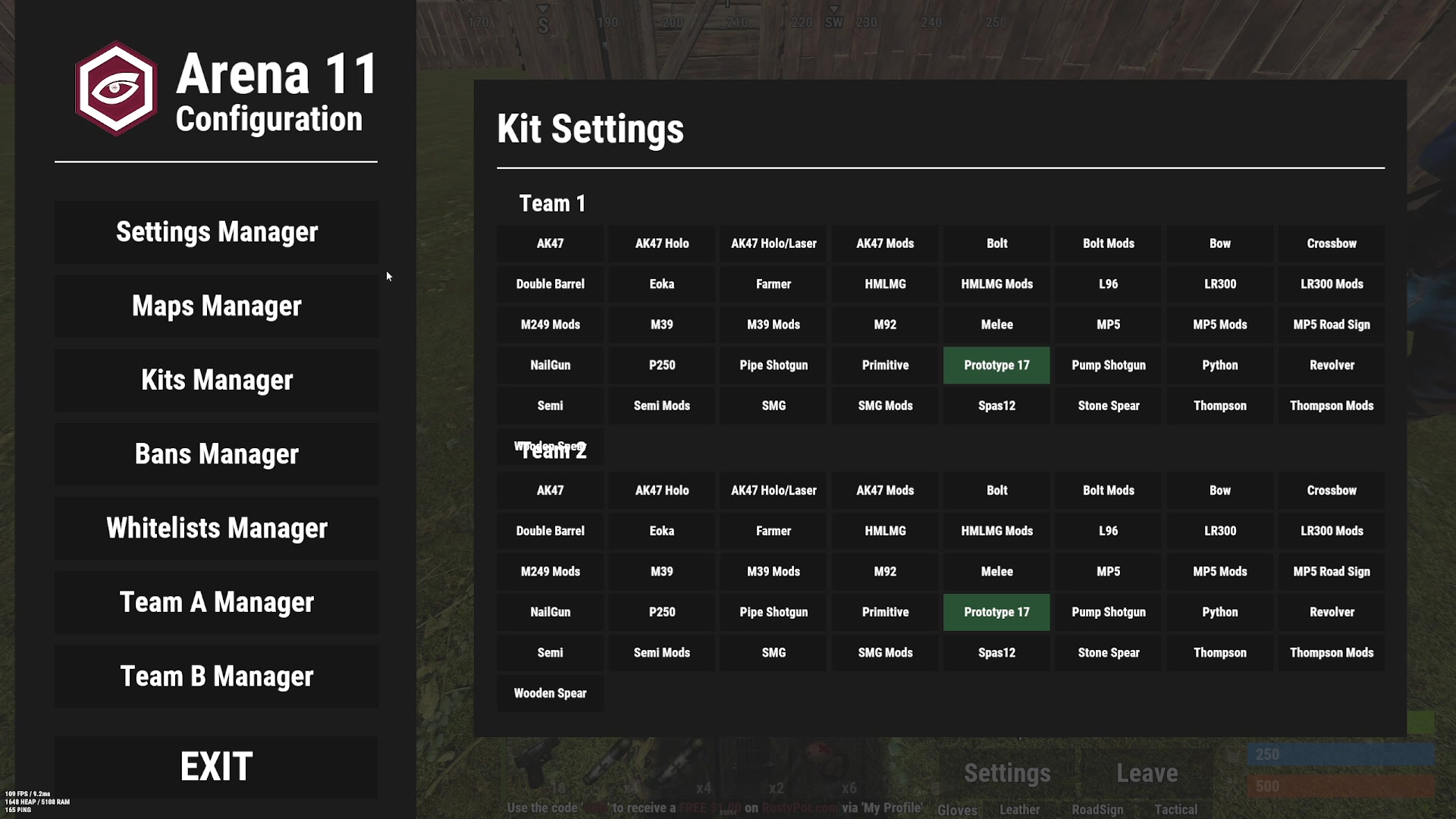Select MP5 Road Sign kit for Team 1
Image resolution: width=1456 pixels, height=819 pixels.
pos(1332,325)
